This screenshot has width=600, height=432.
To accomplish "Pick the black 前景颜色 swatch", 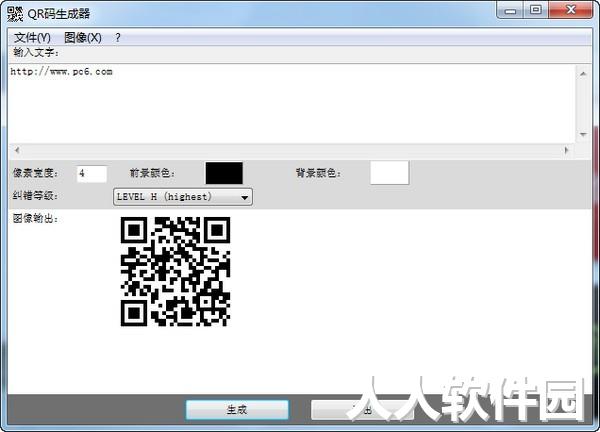I will pyautogui.click(x=224, y=173).
